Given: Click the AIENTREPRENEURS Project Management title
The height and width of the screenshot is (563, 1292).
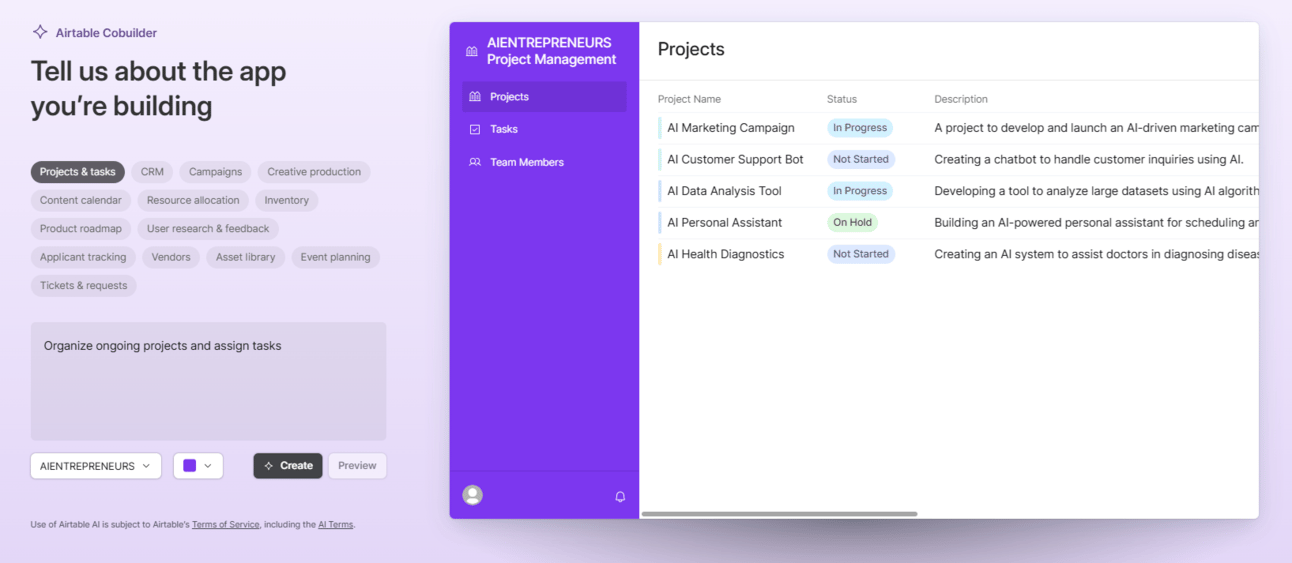Looking at the screenshot, I should [551, 51].
